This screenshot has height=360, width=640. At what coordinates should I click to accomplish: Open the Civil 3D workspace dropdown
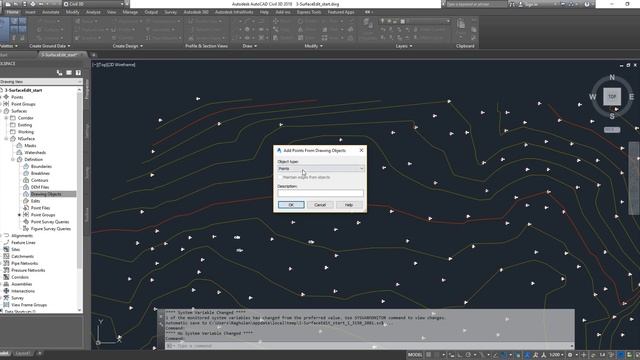[x=93, y=4]
